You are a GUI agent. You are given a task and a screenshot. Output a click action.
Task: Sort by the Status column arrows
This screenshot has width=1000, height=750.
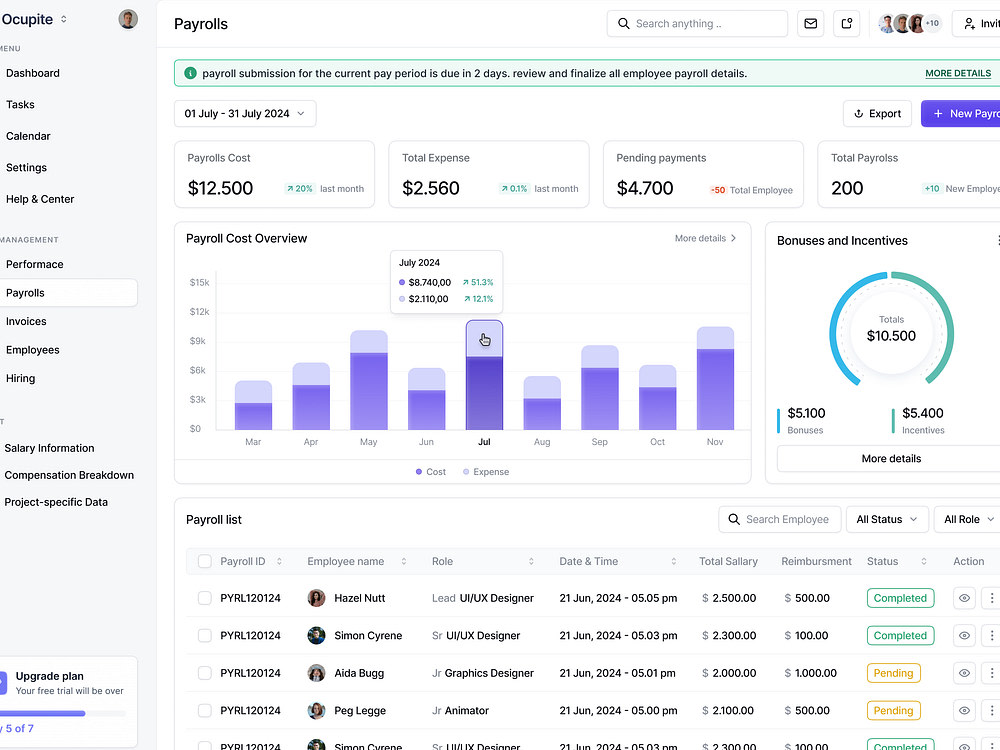point(923,561)
